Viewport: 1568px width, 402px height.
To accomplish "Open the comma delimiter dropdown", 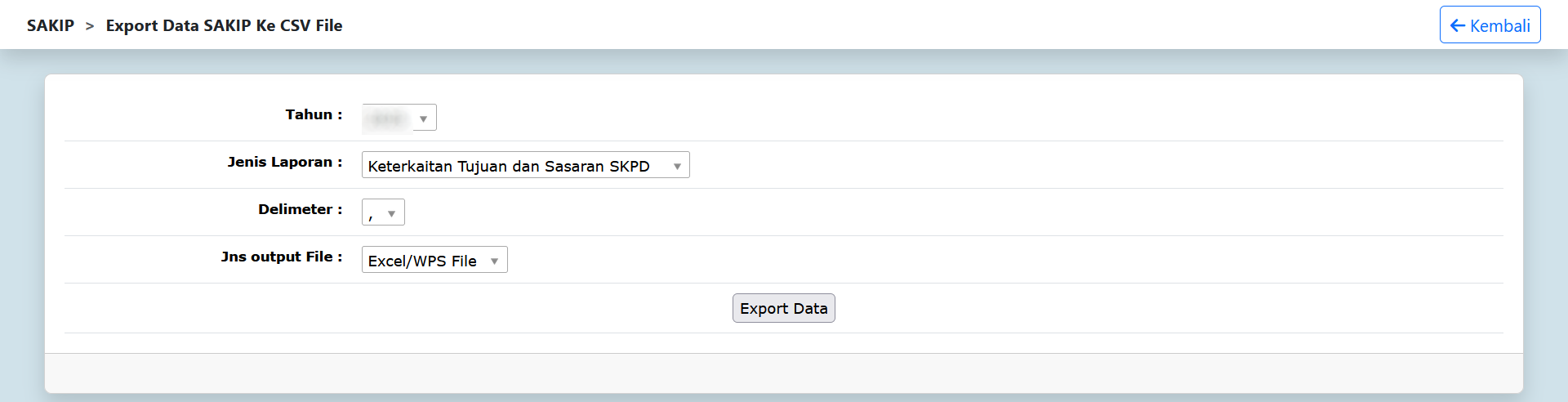I will pyautogui.click(x=383, y=212).
